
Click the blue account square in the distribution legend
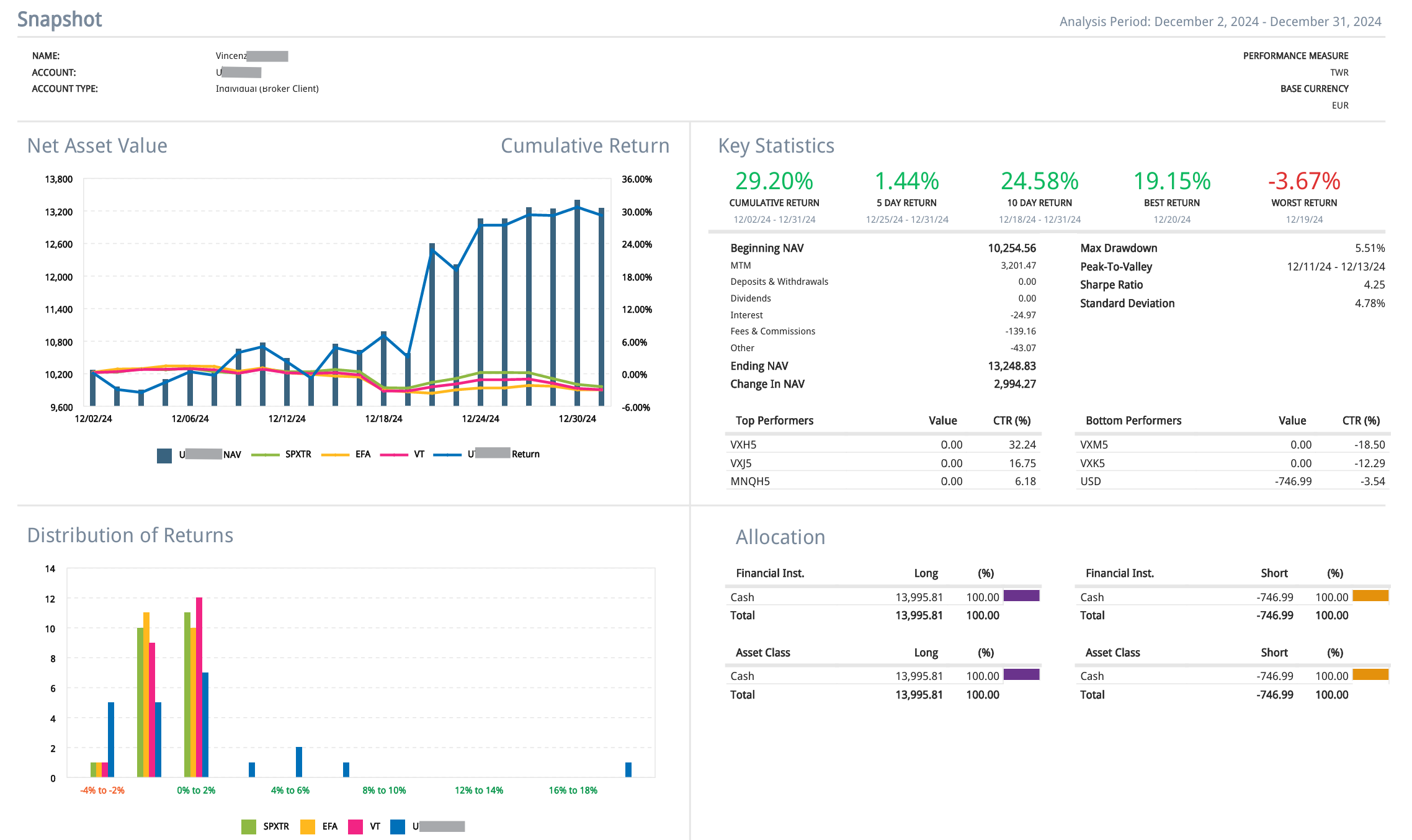click(398, 826)
